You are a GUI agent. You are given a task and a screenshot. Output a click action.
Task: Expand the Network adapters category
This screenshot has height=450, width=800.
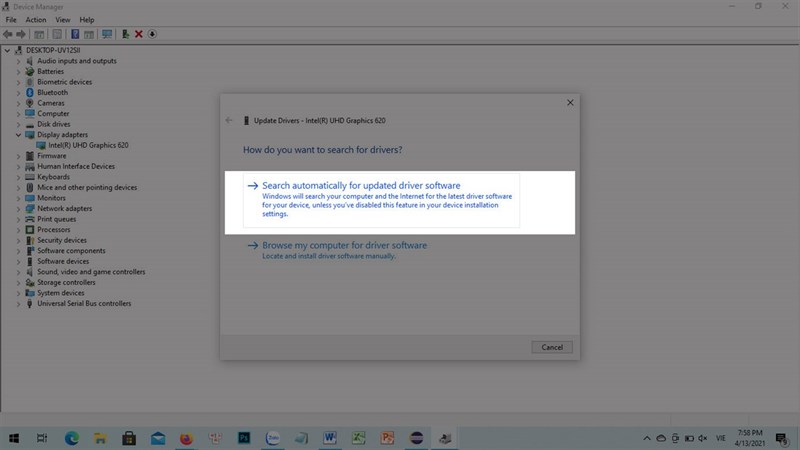coord(18,208)
